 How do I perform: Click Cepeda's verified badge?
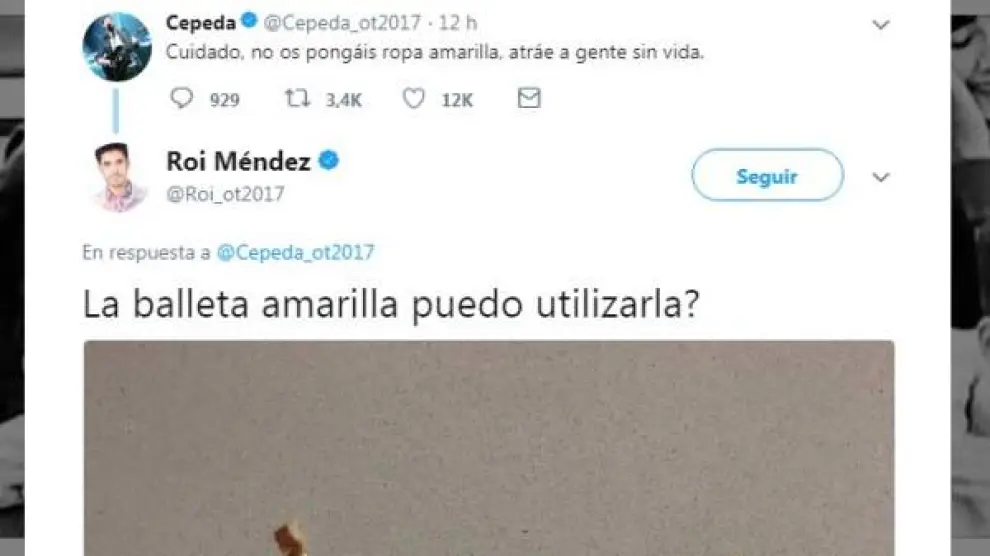(250, 21)
